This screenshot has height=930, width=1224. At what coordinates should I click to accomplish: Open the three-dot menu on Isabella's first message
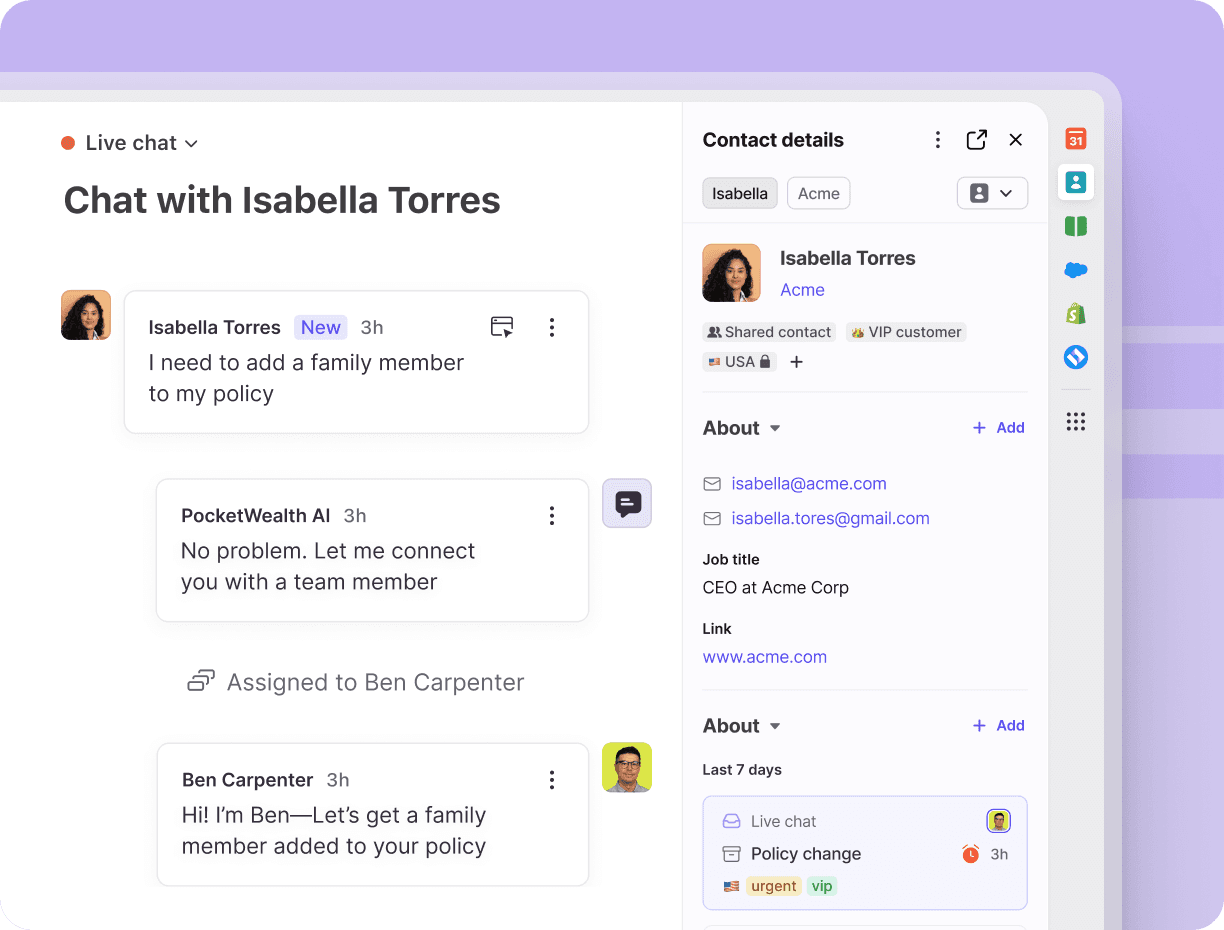(551, 327)
